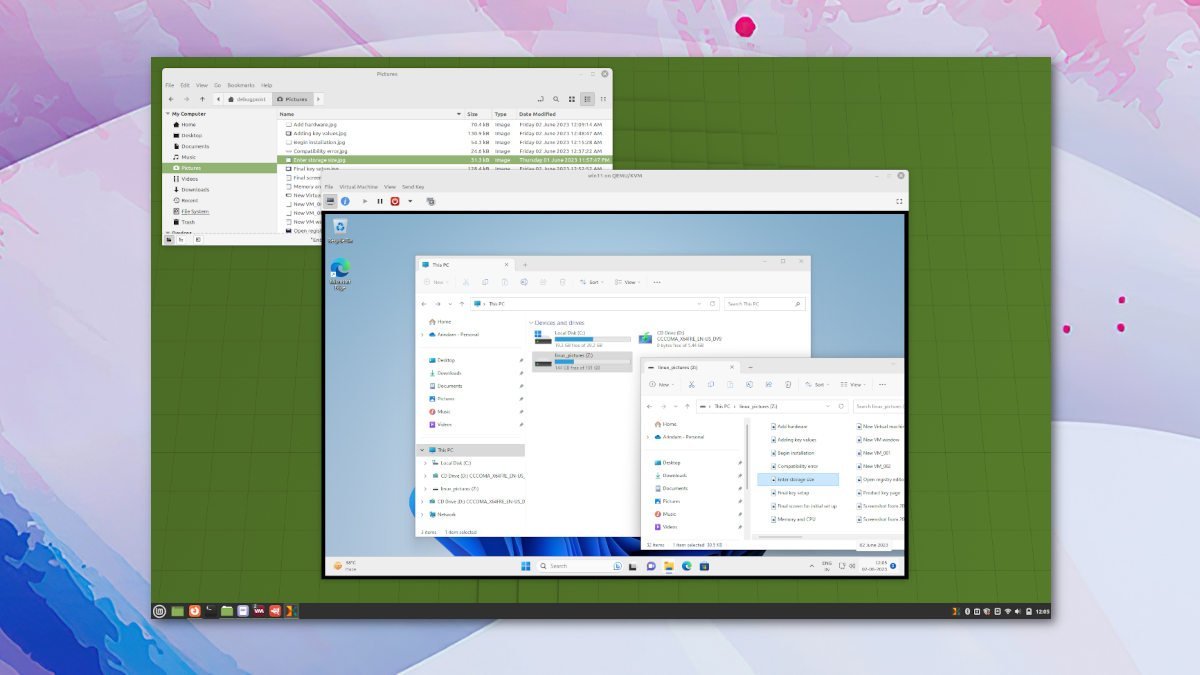Screen dimensions: 1200x675
Task: Open the File menu in the Pictures file manager
Action: pos(170,85)
